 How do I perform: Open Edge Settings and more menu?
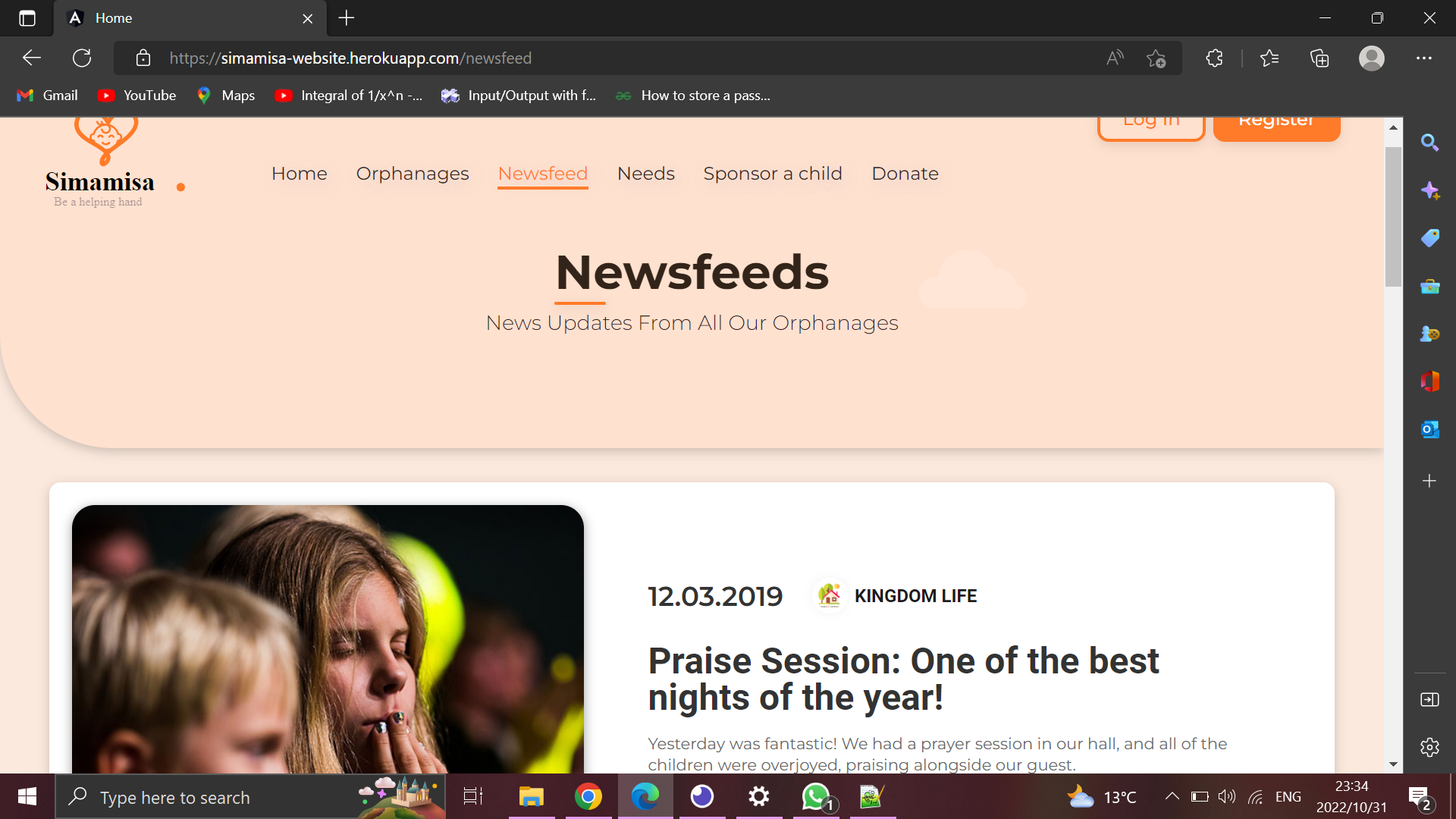(1423, 58)
